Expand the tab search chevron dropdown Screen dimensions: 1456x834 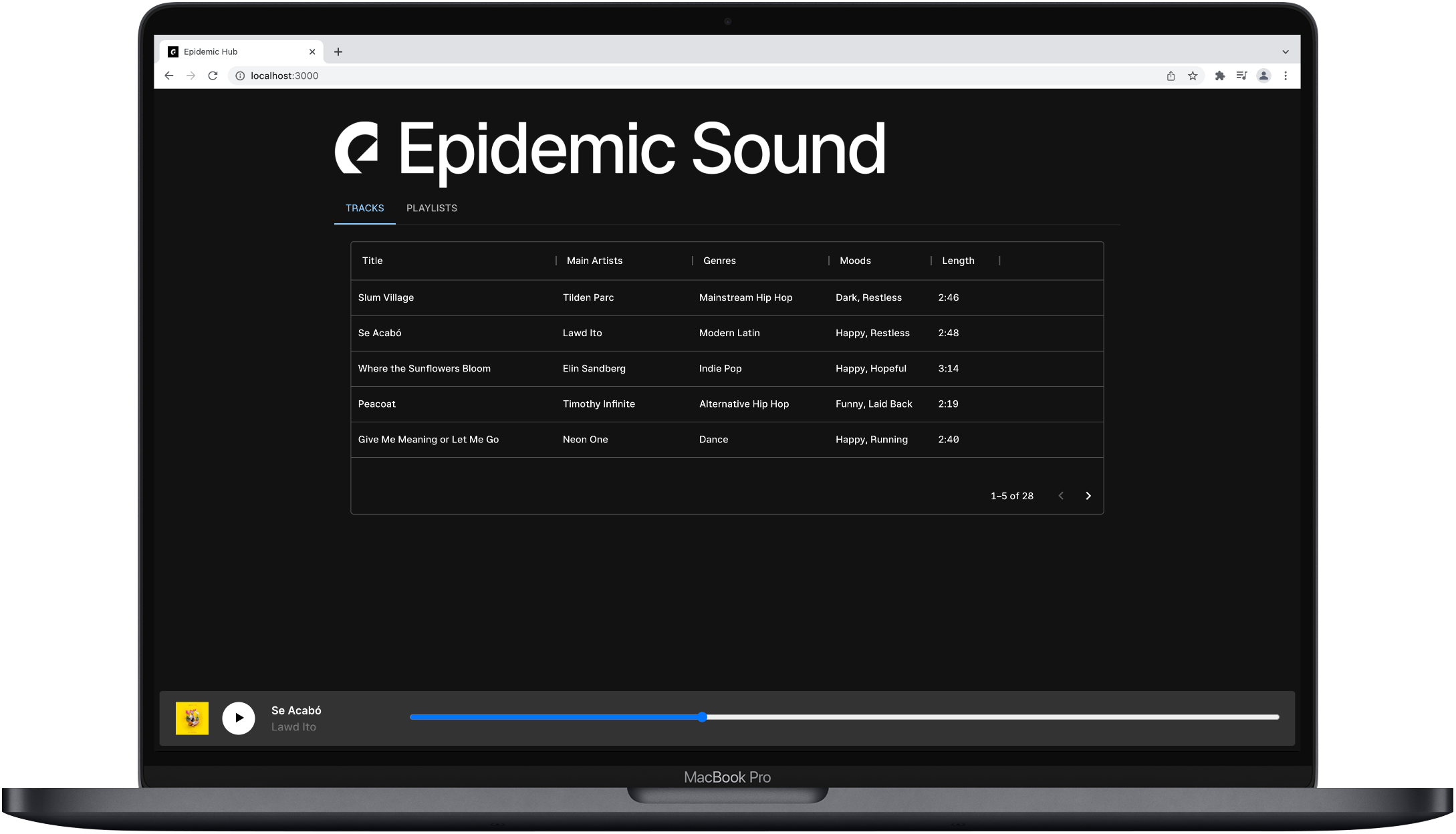[1286, 52]
